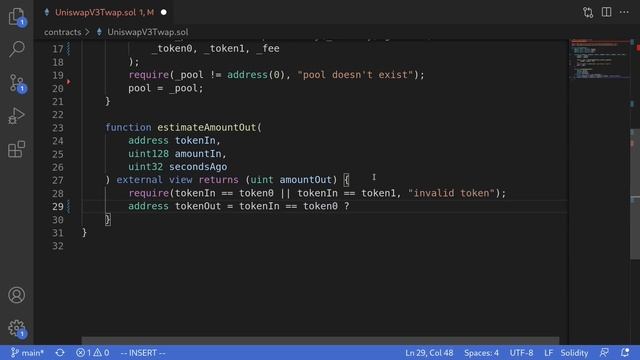The image size is (640, 360).
Task: Click the -- INSERT -- vim mode indicator
Action: coord(143,353)
